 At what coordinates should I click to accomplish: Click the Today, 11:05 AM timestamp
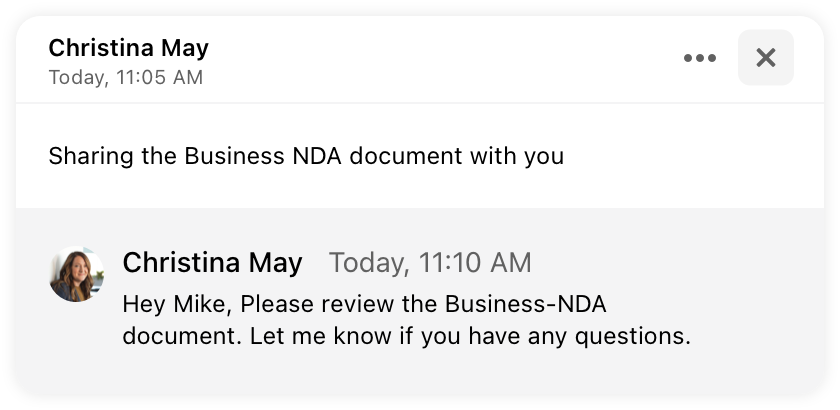[x=126, y=77]
